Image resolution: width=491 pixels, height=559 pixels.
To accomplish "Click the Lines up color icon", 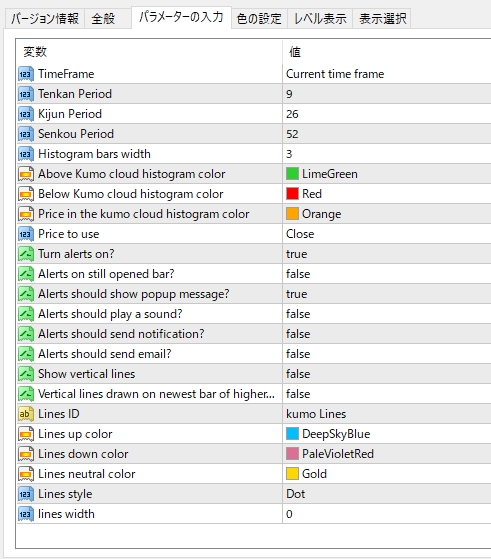I will coord(26,434).
